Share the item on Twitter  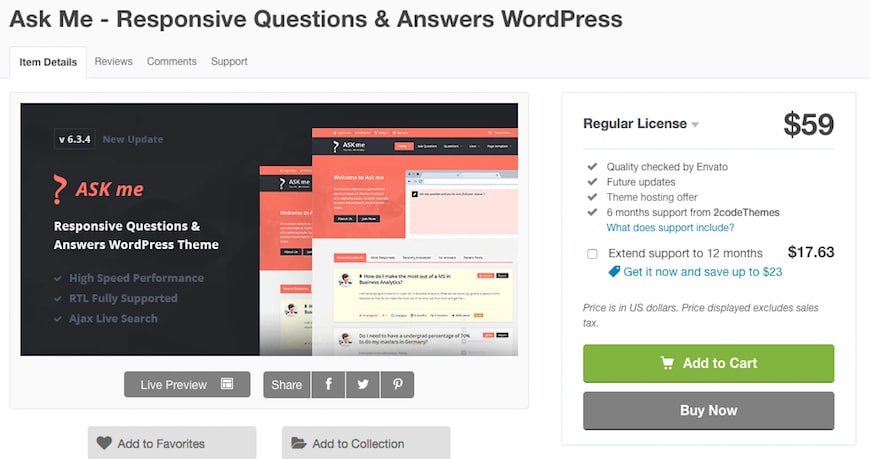363,385
